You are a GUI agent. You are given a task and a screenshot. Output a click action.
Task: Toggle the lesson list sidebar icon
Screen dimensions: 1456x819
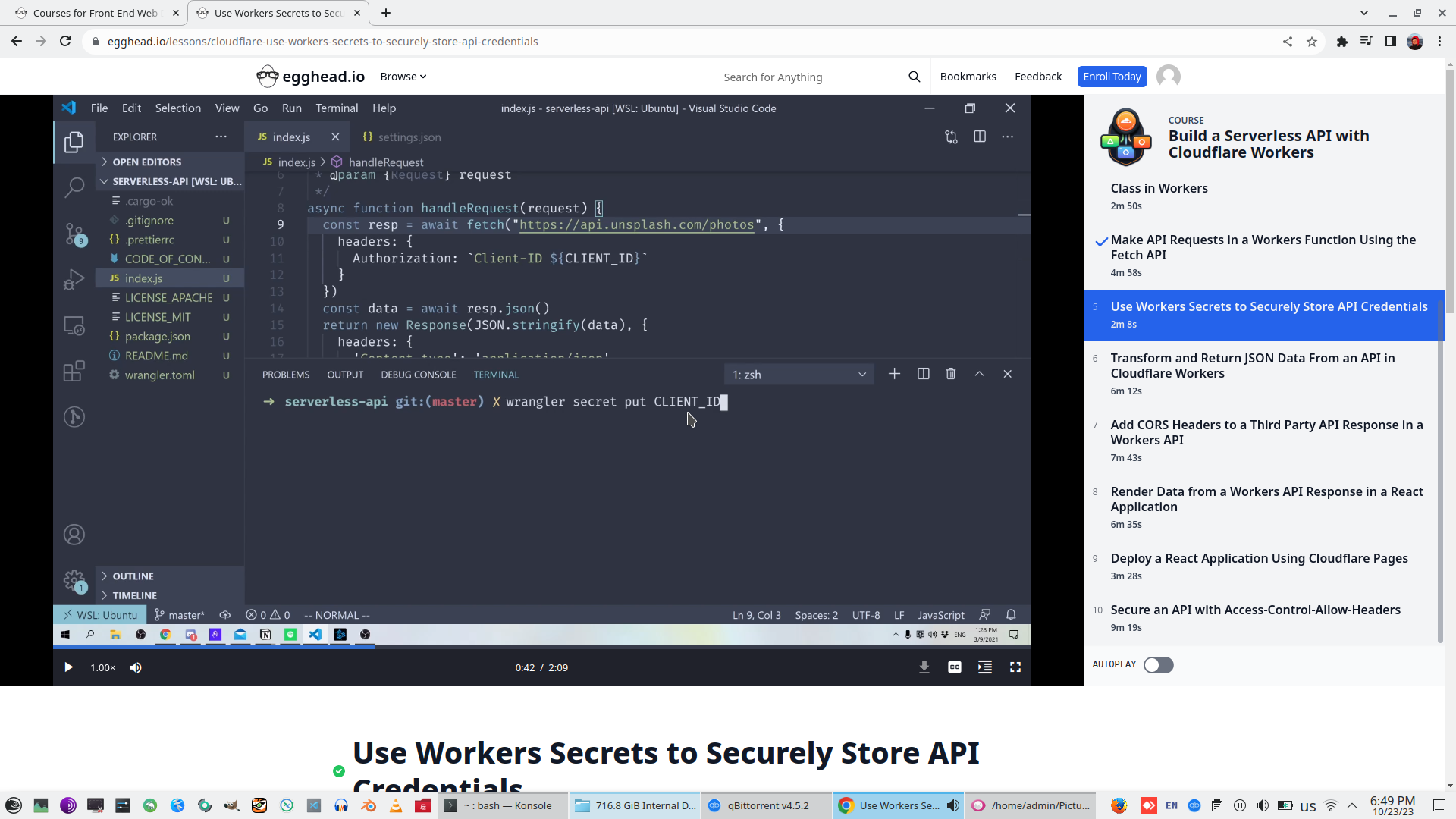point(984,667)
